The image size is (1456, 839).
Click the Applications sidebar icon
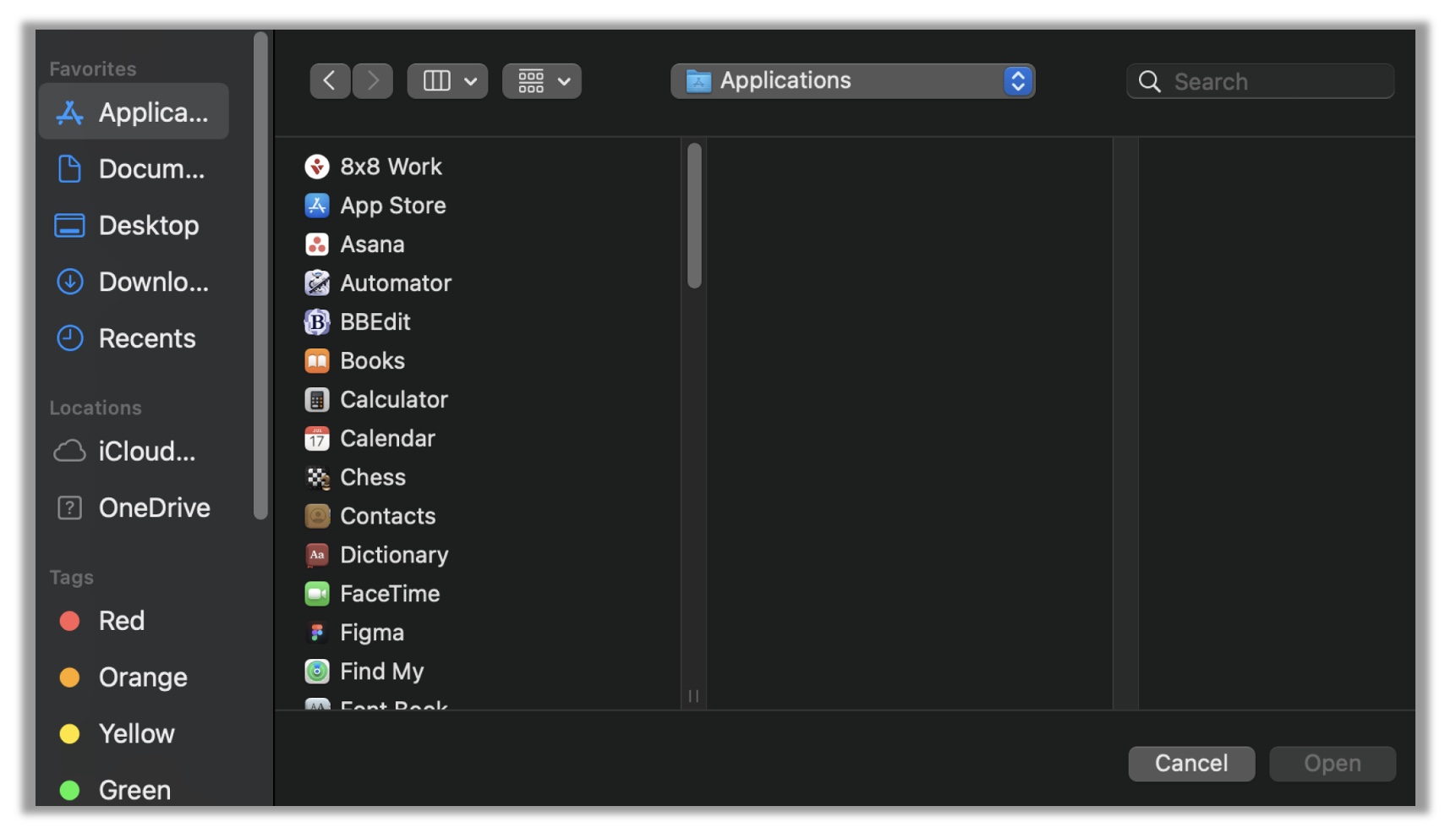pyautogui.click(x=69, y=112)
